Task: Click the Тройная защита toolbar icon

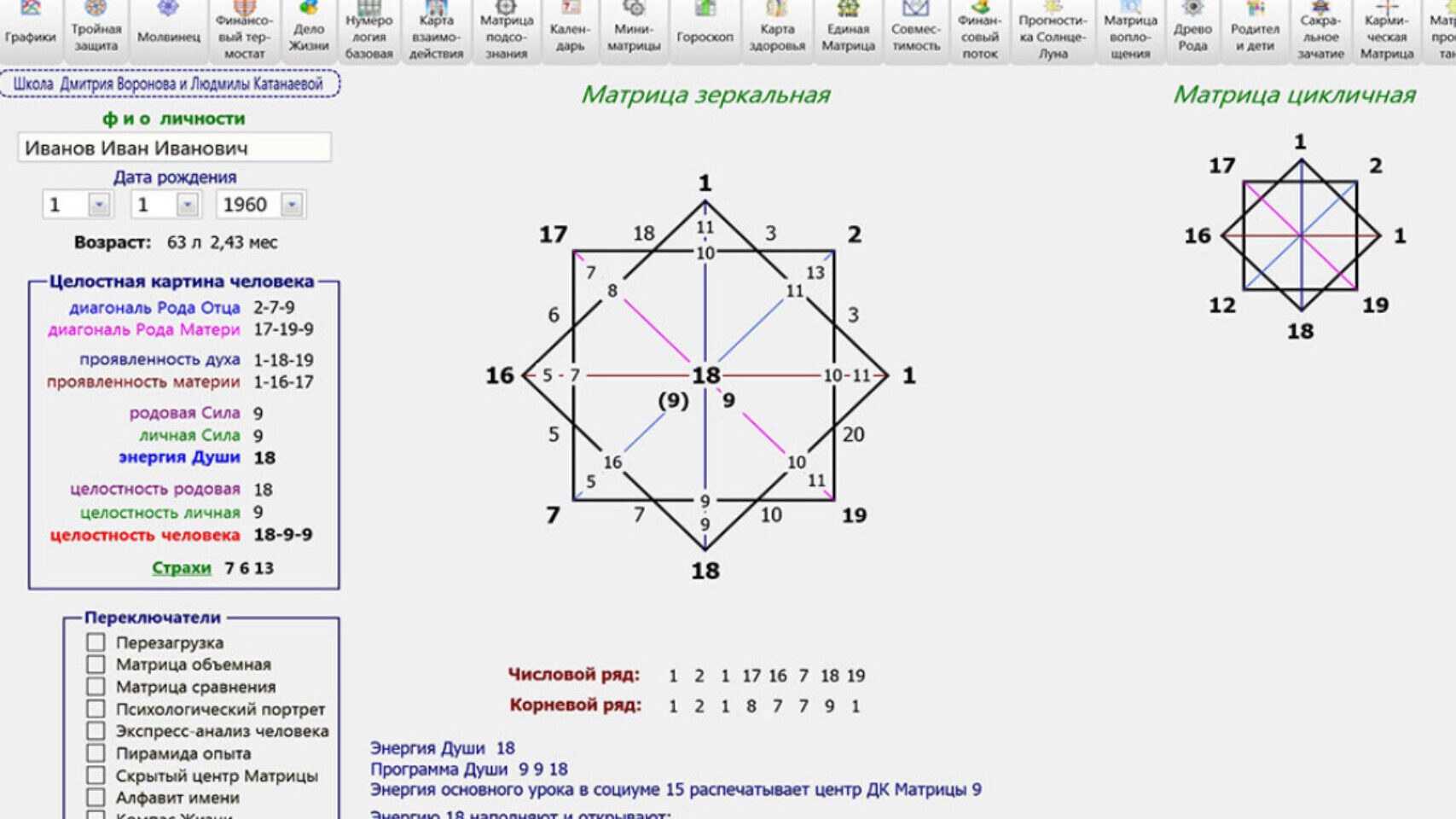Action: [x=96, y=27]
